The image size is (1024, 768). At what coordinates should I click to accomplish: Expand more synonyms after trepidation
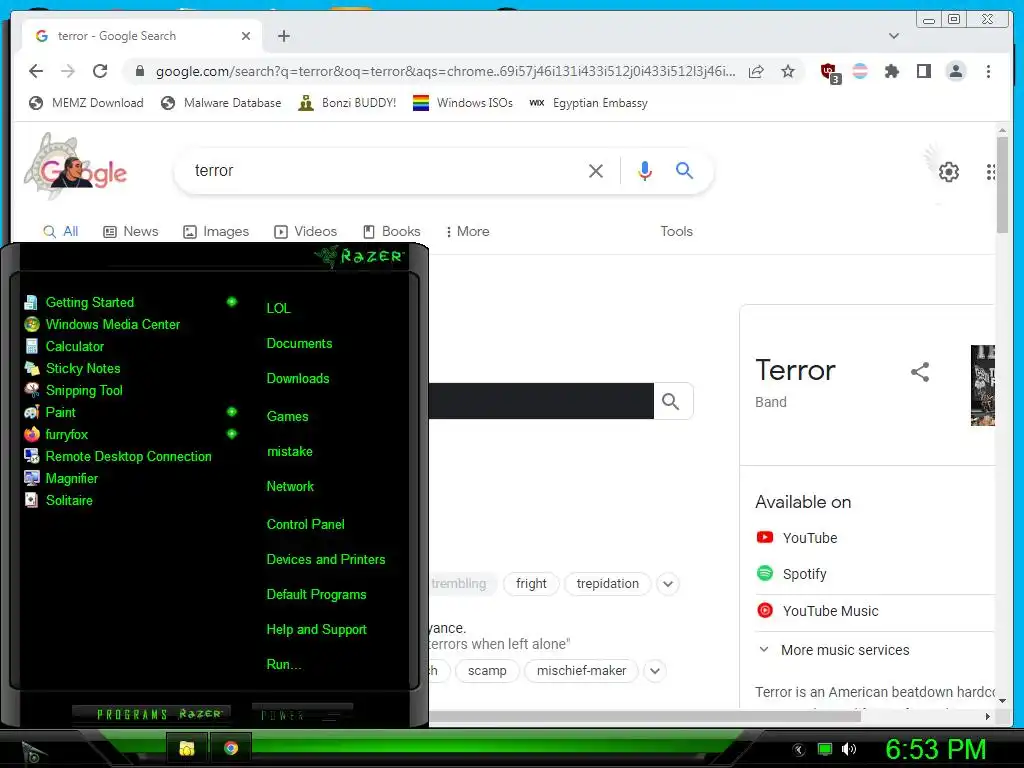coord(668,584)
